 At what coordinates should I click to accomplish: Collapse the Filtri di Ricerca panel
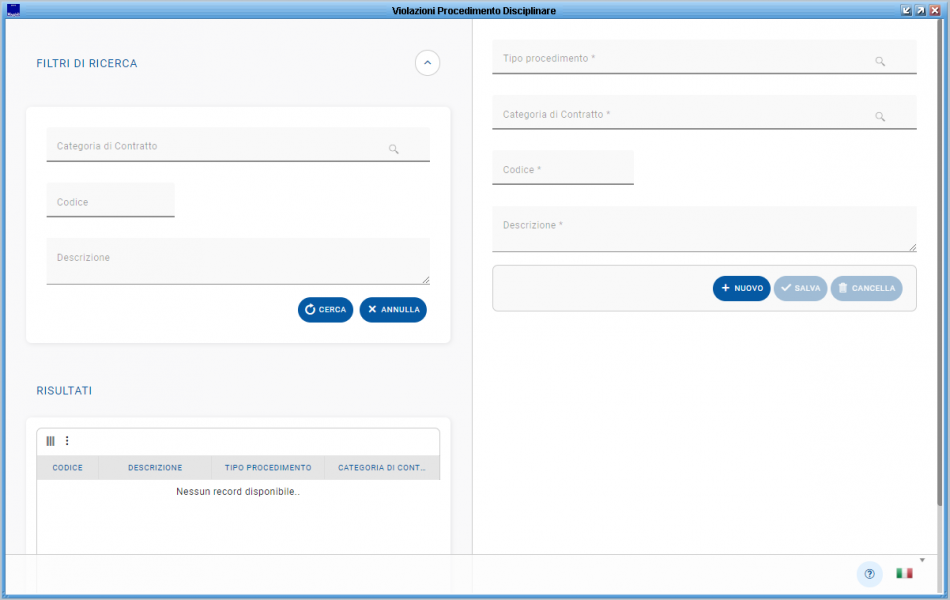pyautogui.click(x=427, y=63)
